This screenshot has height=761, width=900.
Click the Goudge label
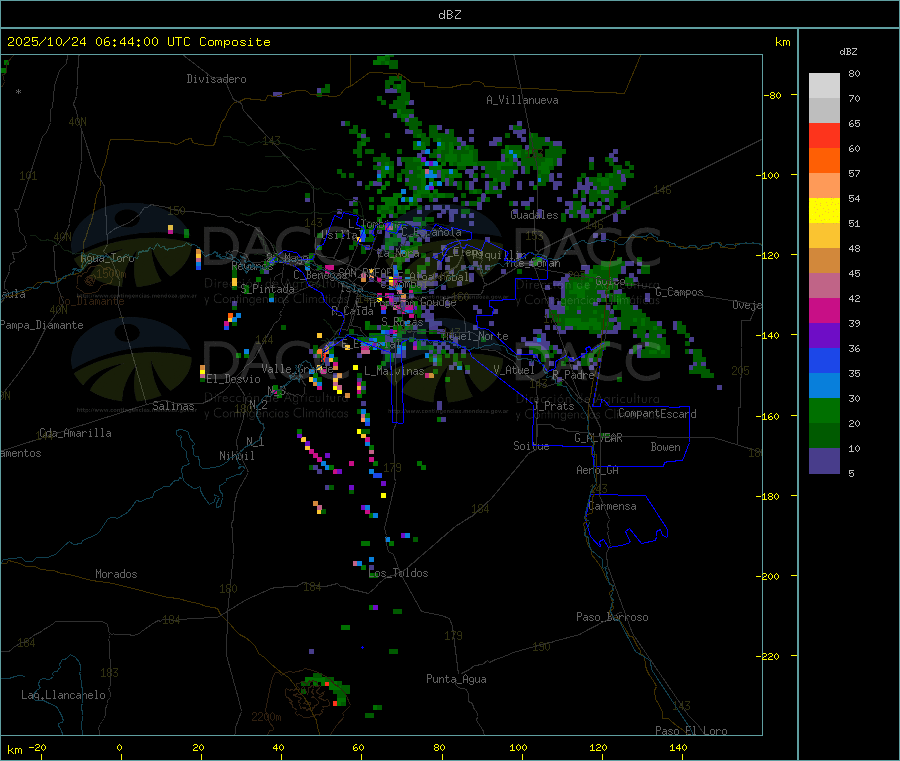[x=438, y=302]
